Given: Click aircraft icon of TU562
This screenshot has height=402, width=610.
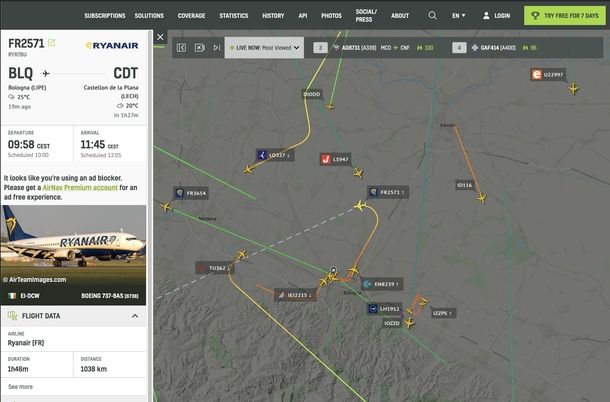Looking at the screenshot, I should pyautogui.click(x=241, y=255).
